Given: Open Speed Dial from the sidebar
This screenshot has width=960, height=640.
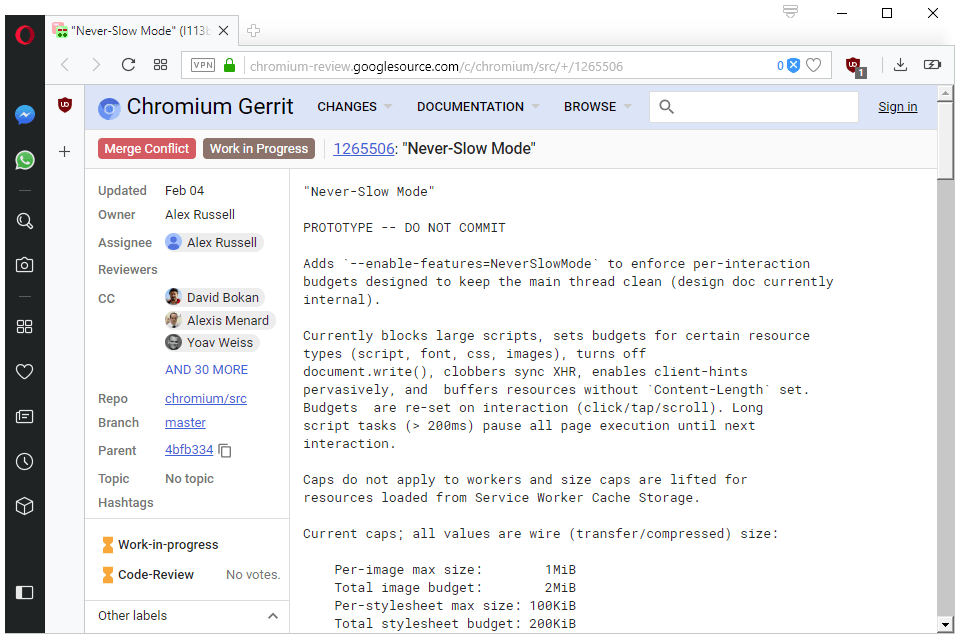Looking at the screenshot, I should (24, 326).
